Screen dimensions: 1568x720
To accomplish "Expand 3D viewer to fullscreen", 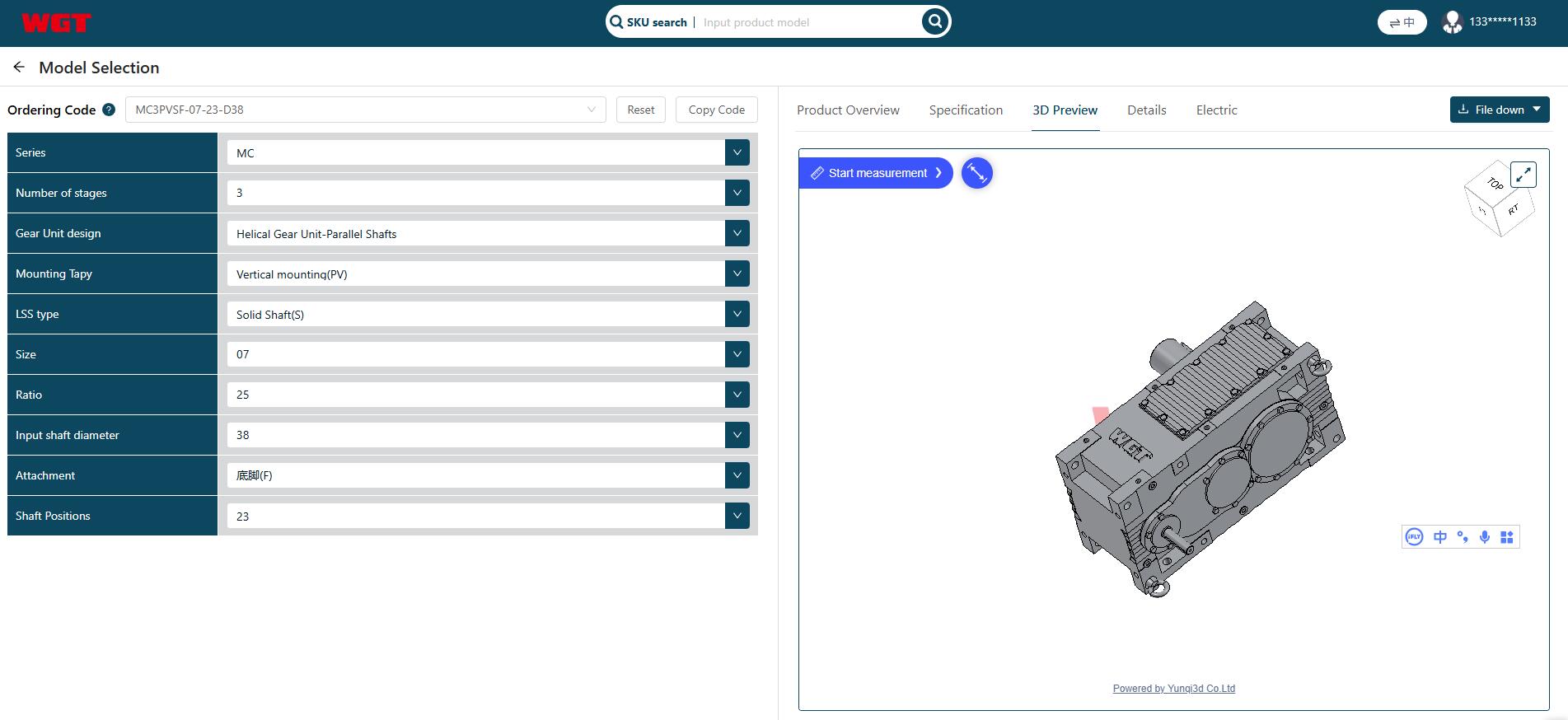I will tap(1524, 175).
